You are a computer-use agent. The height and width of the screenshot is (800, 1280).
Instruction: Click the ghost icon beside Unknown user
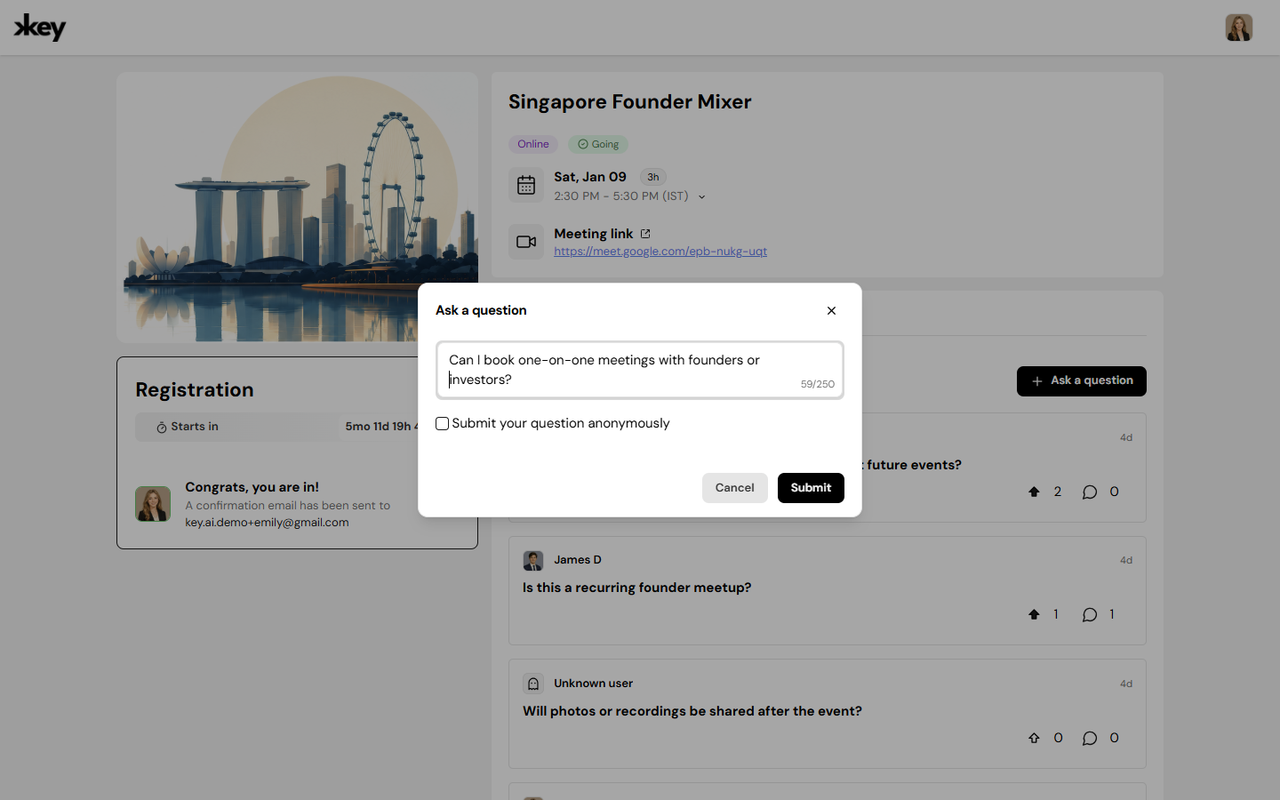(x=533, y=683)
